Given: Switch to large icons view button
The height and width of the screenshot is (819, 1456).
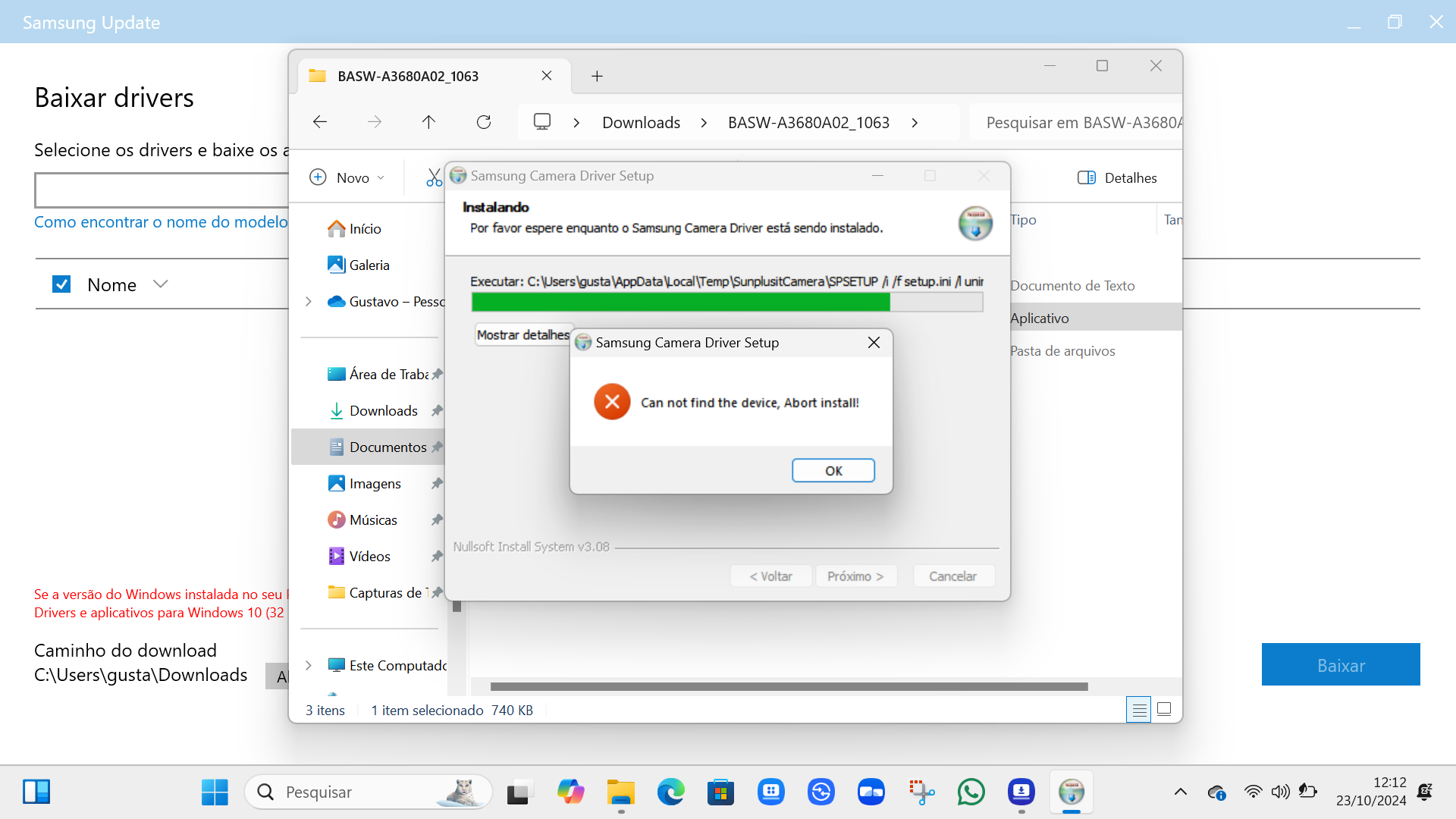Looking at the screenshot, I should tap(1164, 710).
